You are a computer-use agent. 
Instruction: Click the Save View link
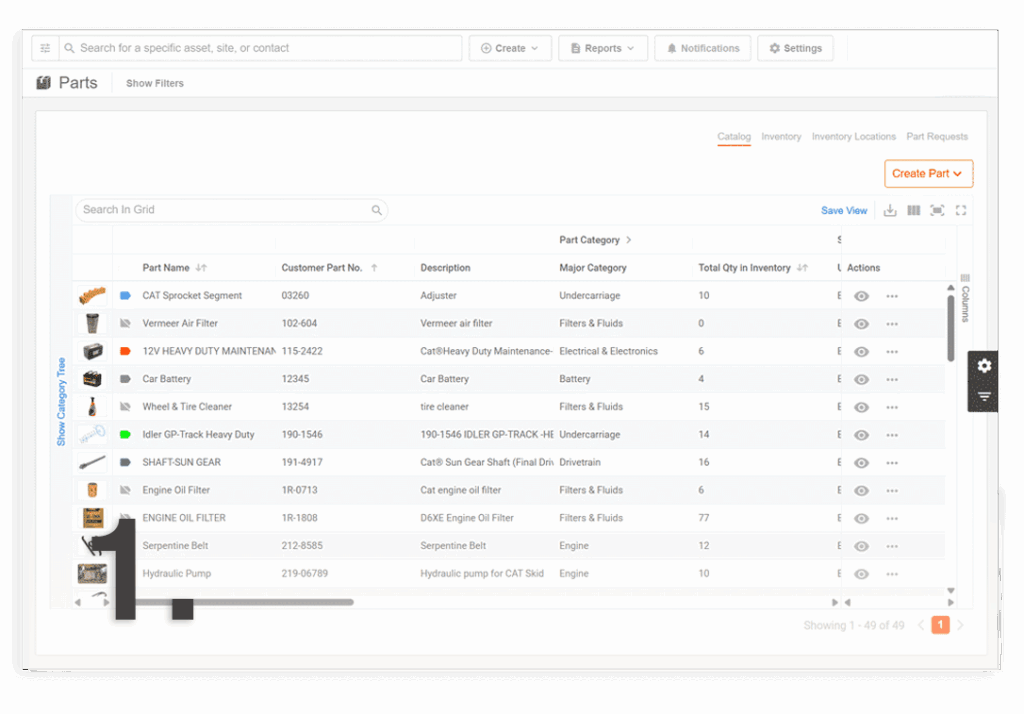tap(844, 210)
